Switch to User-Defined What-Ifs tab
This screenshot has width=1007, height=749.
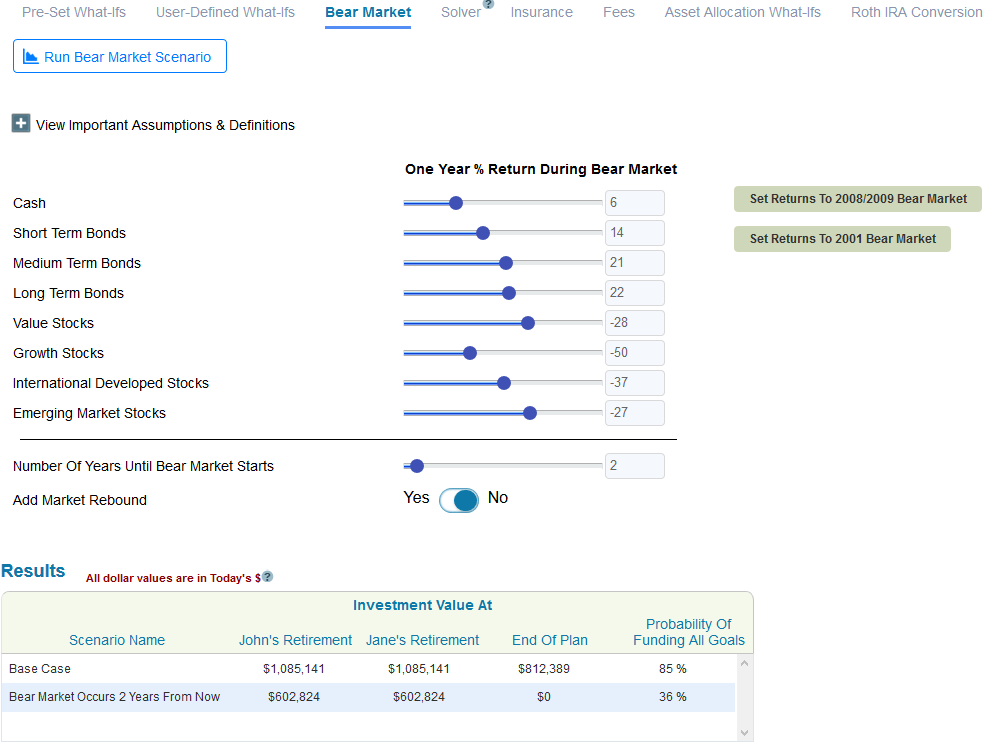(x=225, y=13)
